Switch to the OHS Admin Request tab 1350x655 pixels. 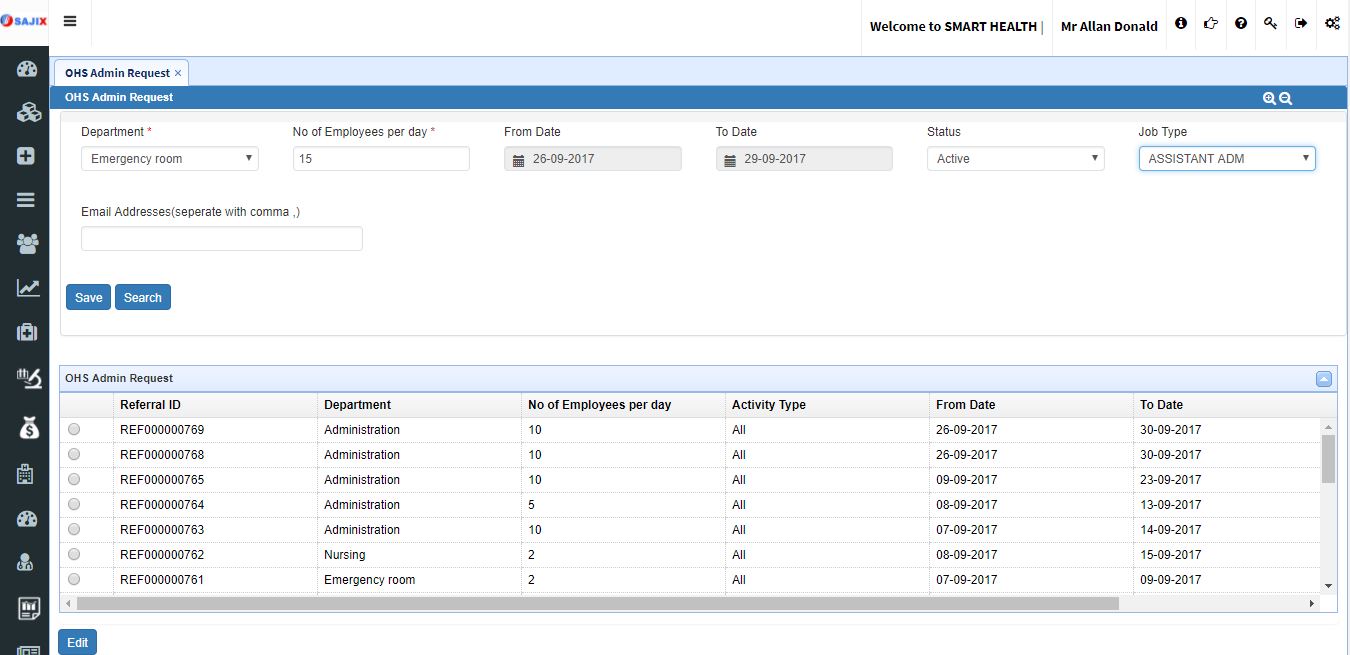(117, 73)
